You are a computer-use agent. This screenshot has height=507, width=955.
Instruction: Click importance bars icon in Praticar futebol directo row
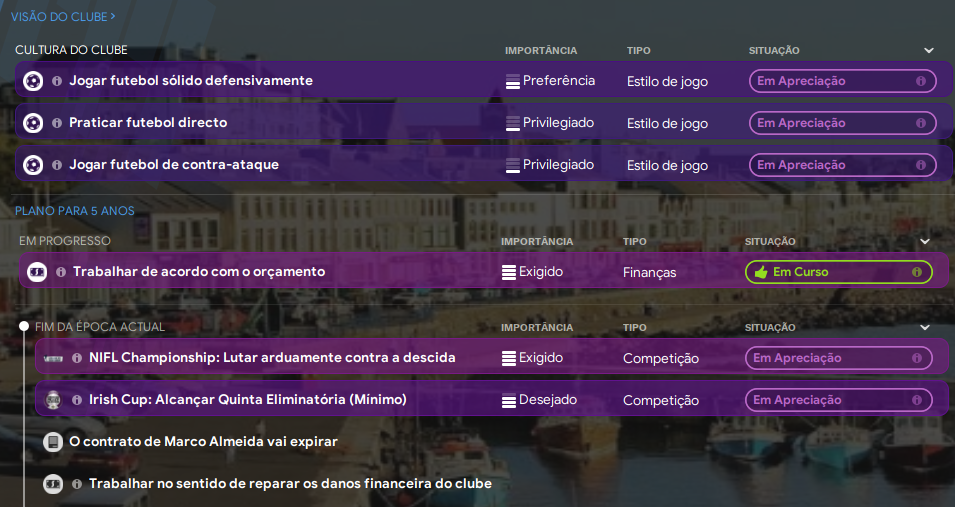pos(513,123)
